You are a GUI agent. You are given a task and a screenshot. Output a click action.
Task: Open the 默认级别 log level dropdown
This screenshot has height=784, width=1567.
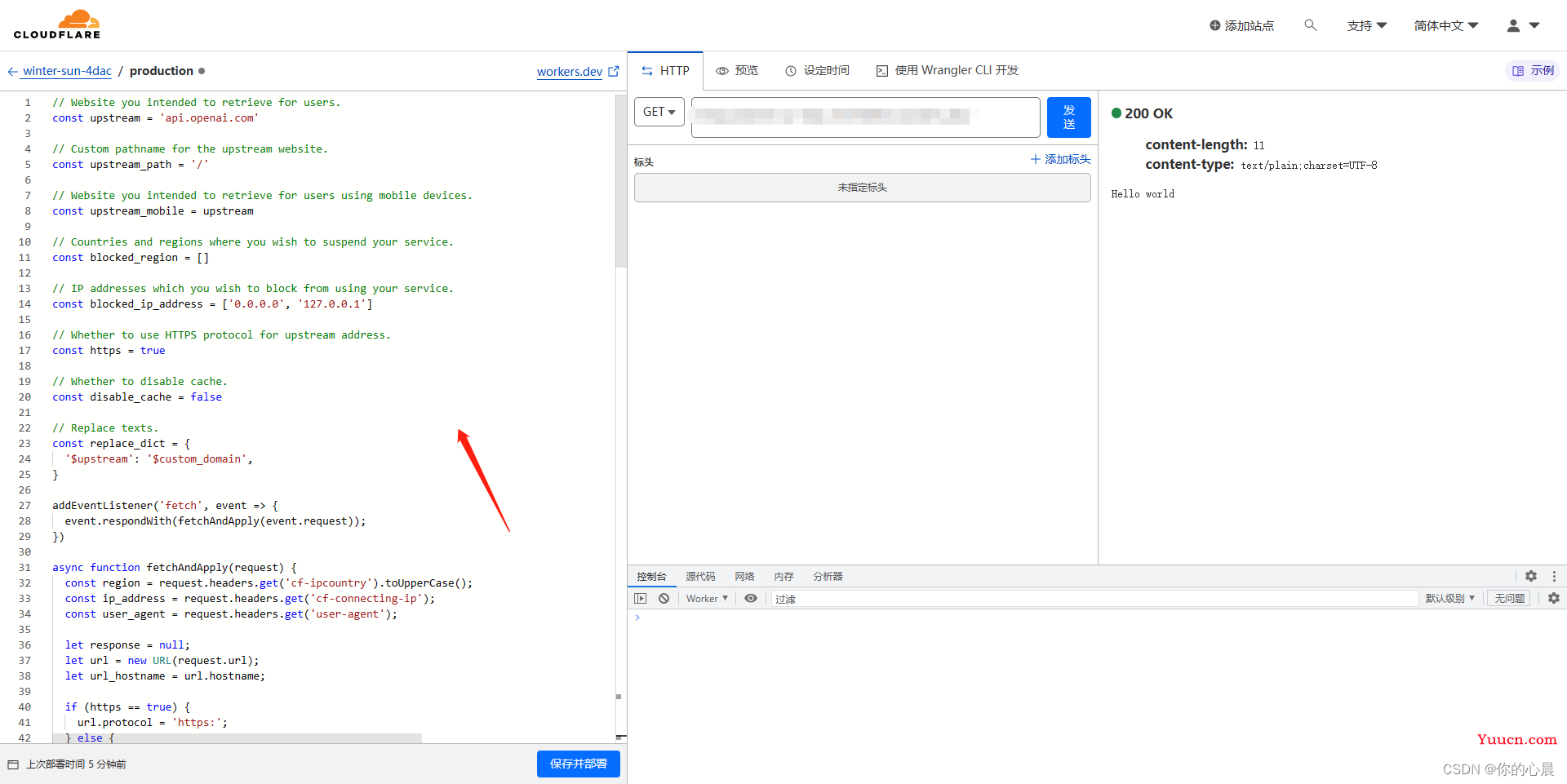tap(1450, 598)
